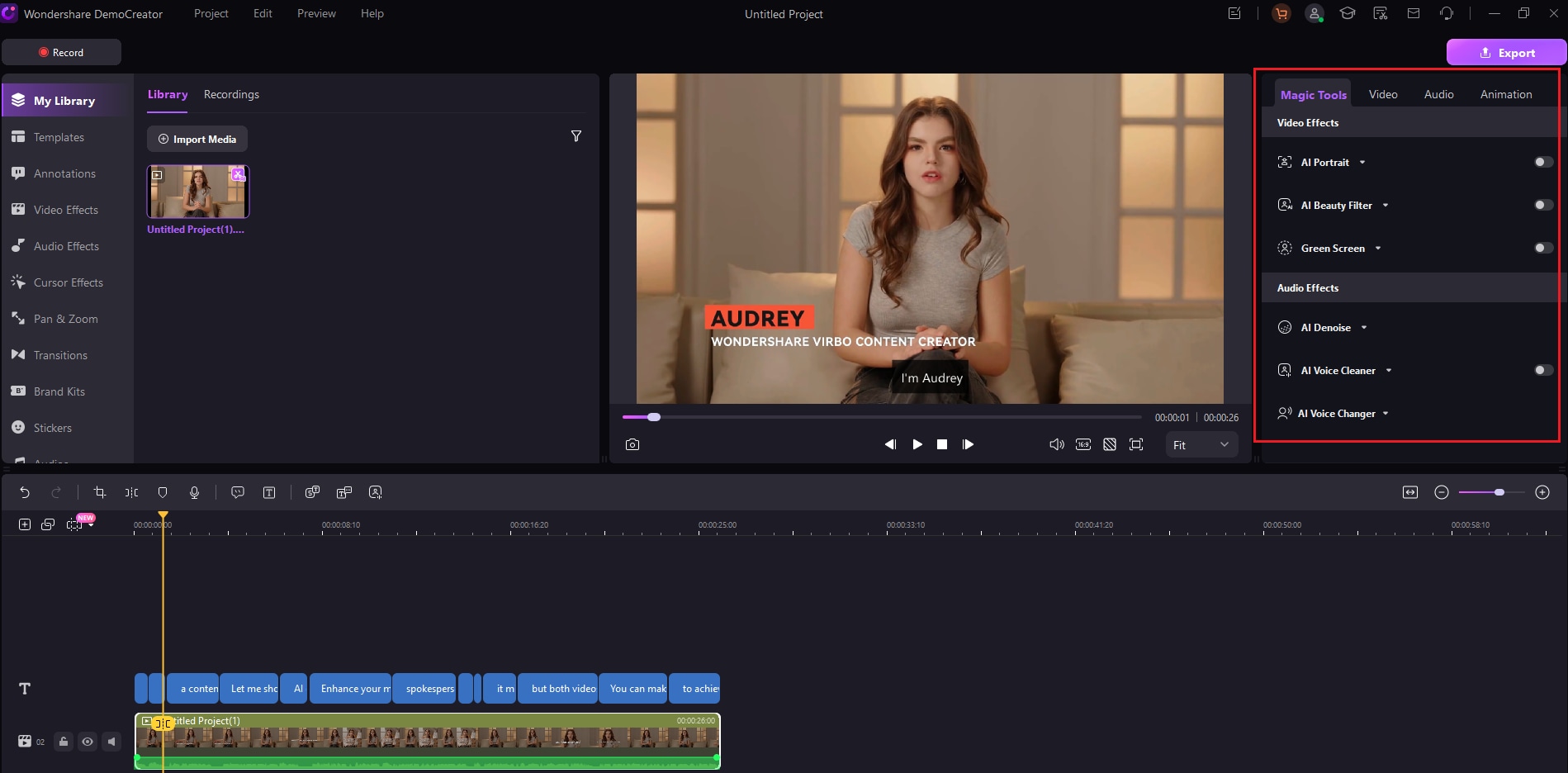Open the Preview menu
The width and height of the screenshot is (1568, 773).
pos(316,13)
